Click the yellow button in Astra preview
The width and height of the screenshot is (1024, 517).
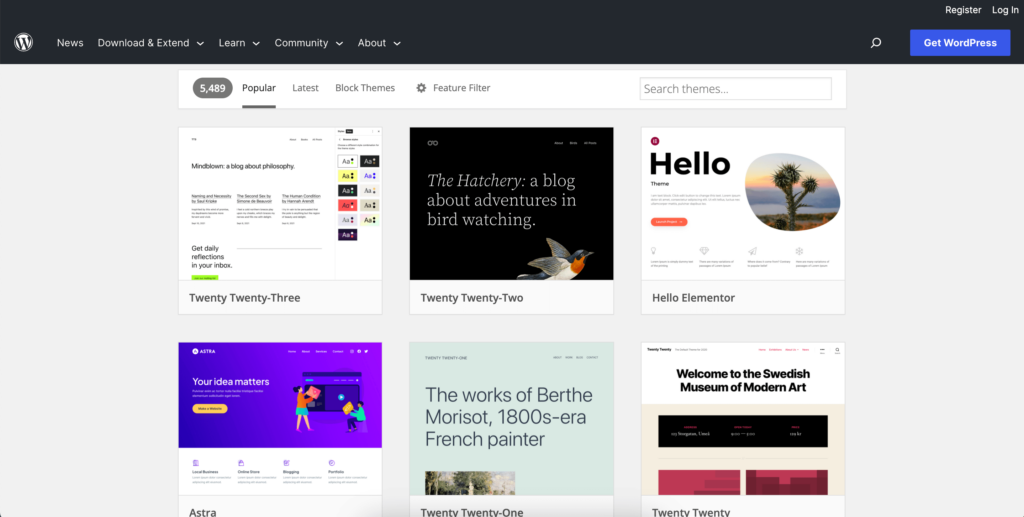(x=210, y=409)
